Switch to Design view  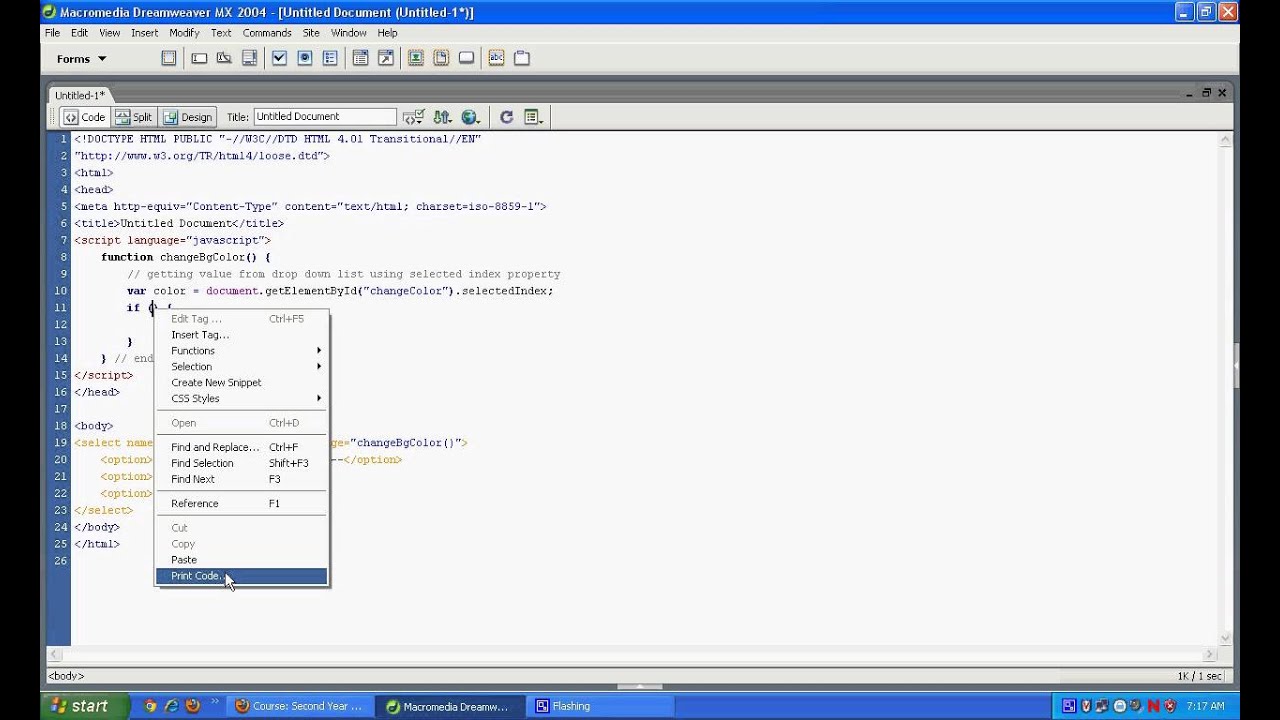coord(188,117)
